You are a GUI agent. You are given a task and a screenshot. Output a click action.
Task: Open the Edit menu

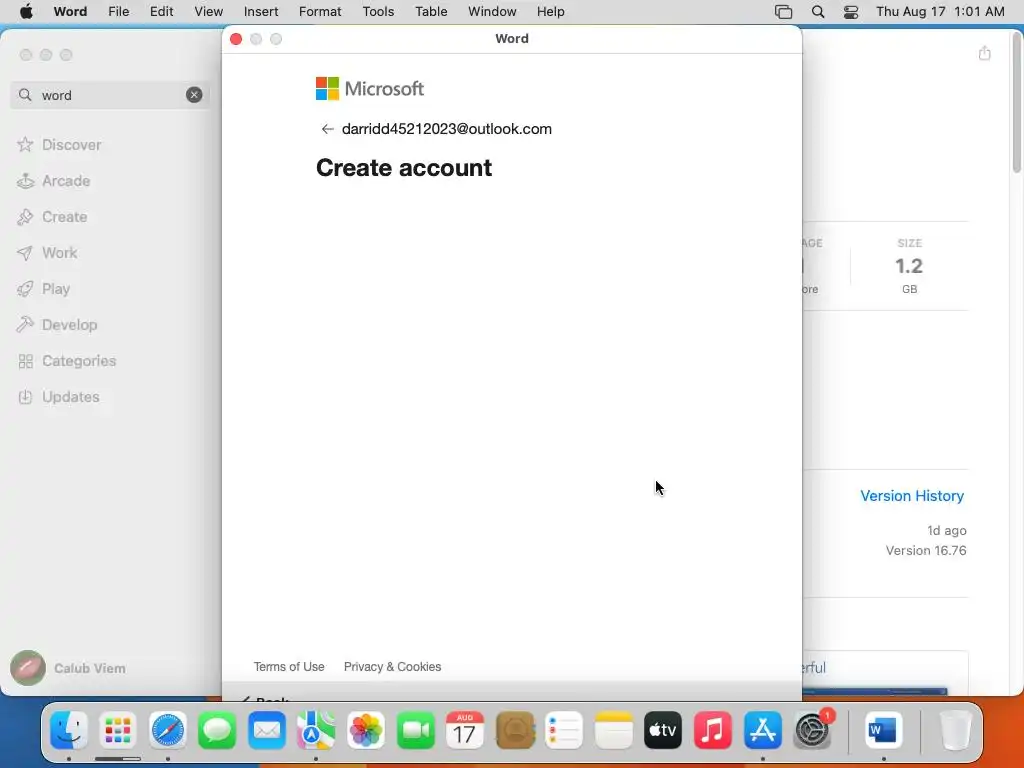click(x=161, y=12)
